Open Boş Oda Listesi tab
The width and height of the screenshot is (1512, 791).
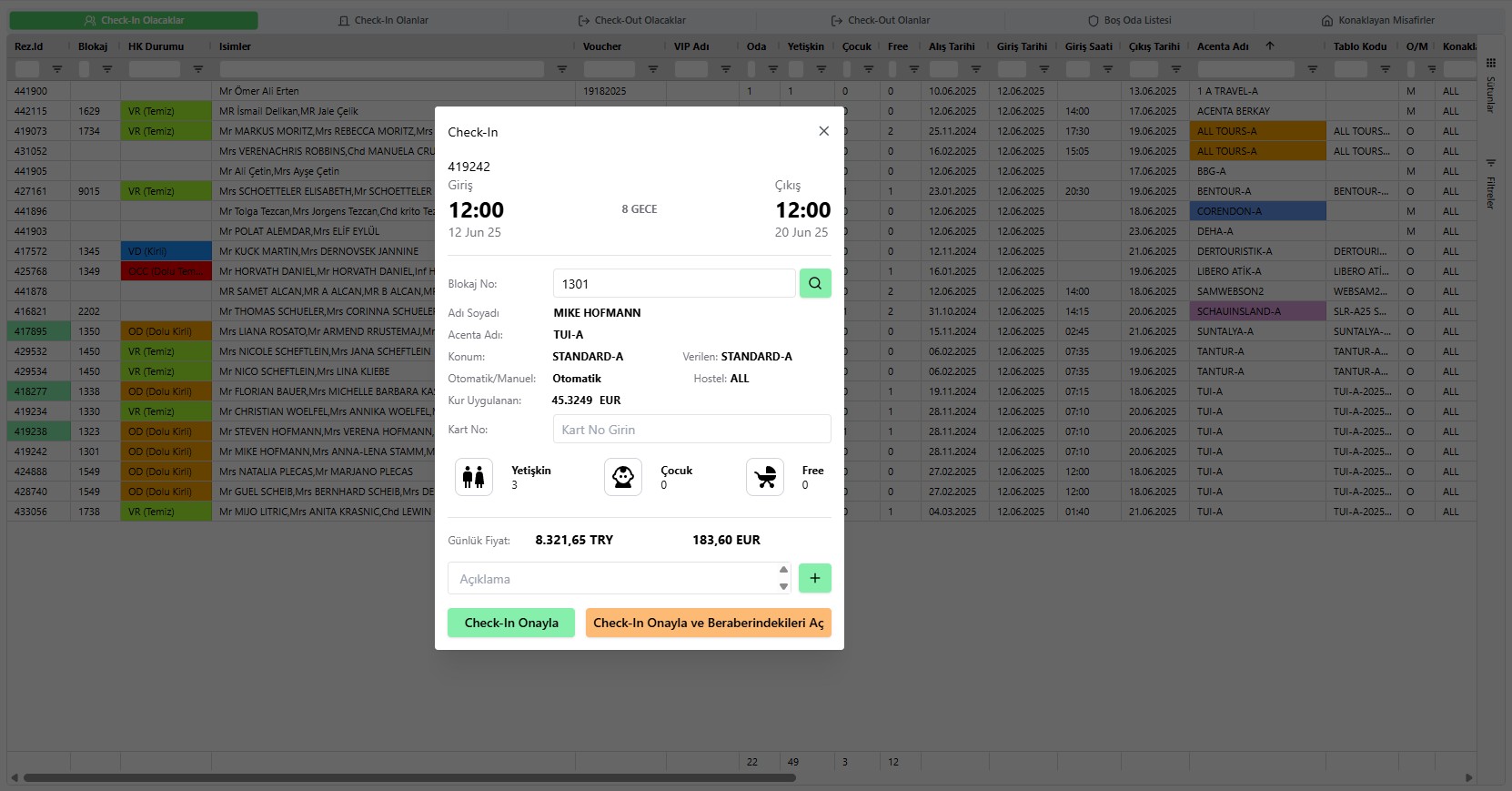pos(1130,20)
